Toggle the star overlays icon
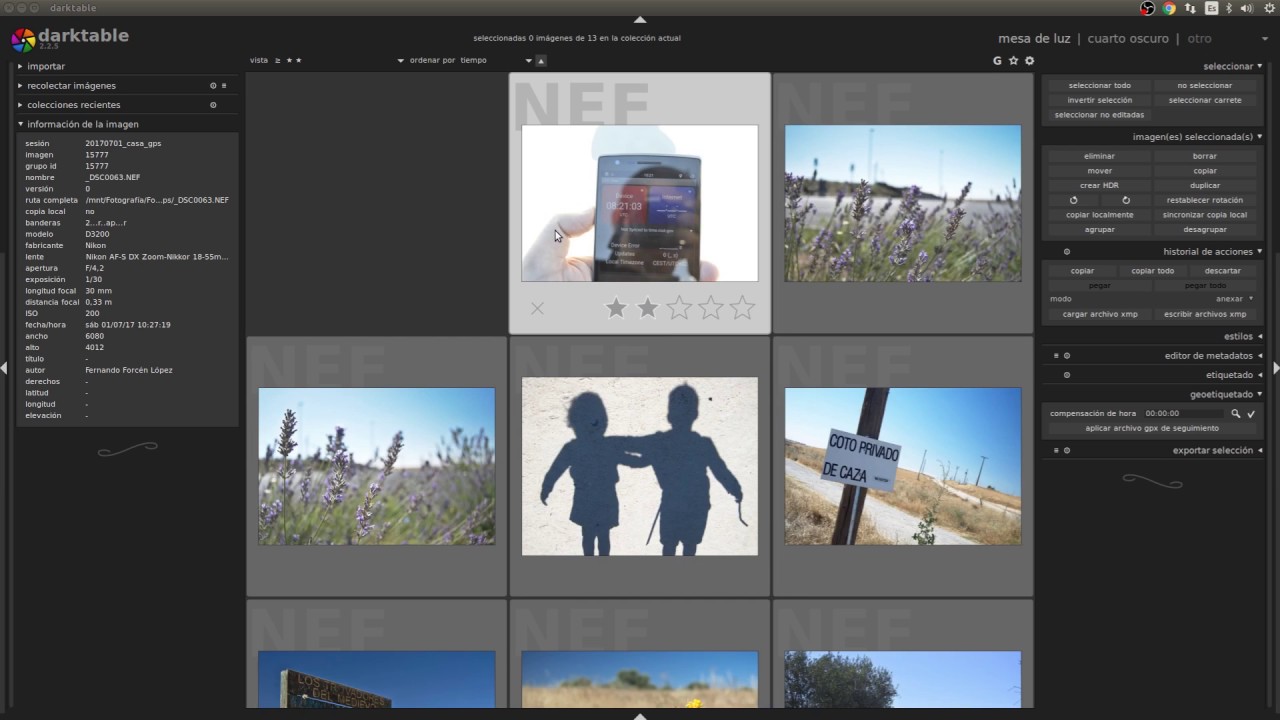 point(1013,61)
